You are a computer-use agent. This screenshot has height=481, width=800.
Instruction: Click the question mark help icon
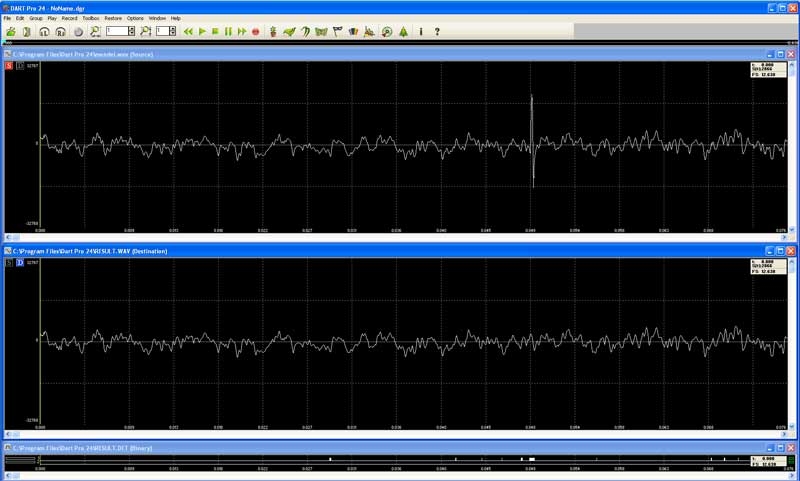click(x=437, y=32)
